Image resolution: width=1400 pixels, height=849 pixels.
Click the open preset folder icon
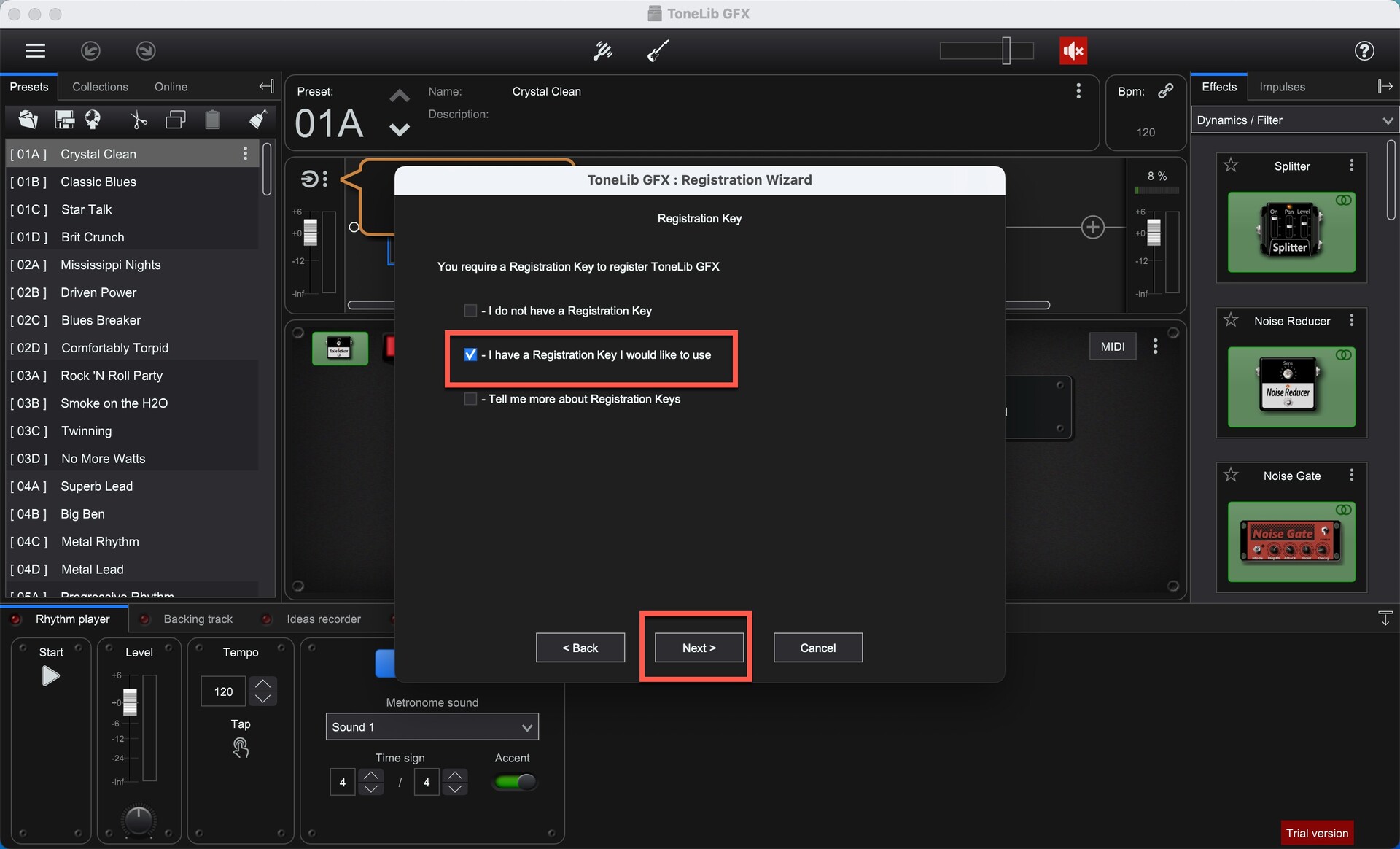point(28,120)
